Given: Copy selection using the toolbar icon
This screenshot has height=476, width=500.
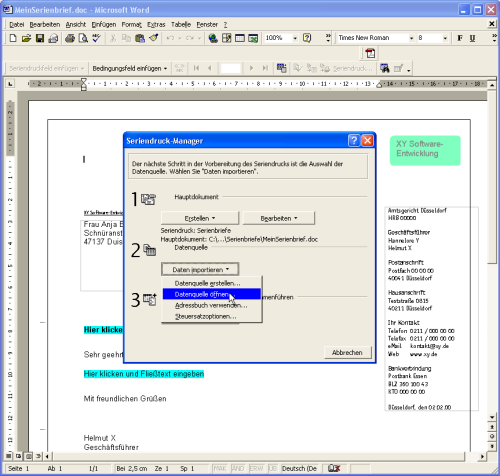Looking at the screenshot, I should (126, 38).
